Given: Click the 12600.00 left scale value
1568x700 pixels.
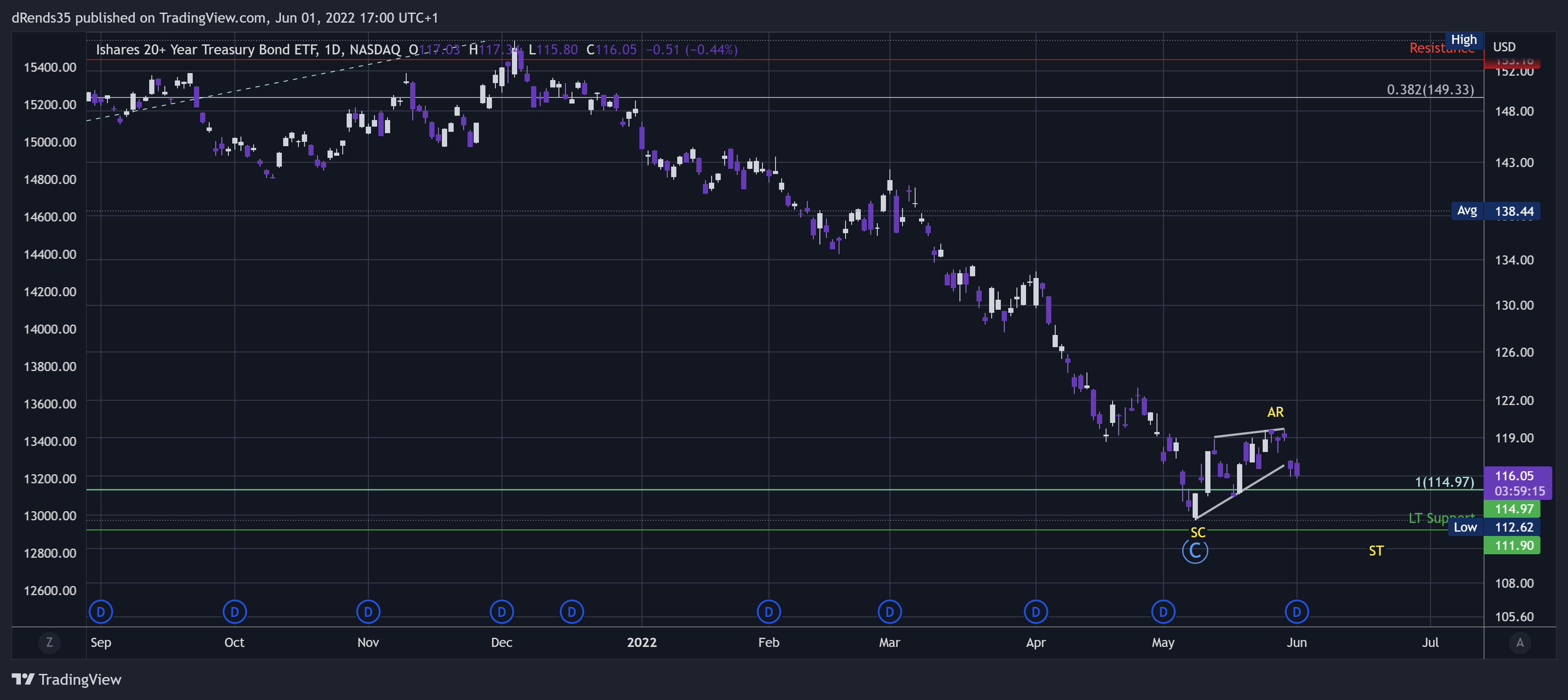Looking at the screenshot, I should [x=50, y=590].
